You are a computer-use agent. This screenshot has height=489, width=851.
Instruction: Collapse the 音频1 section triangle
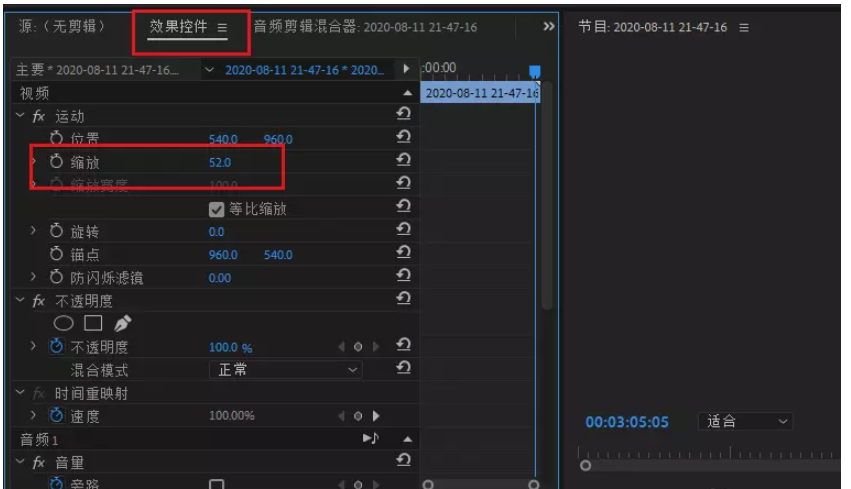tap(408, 439)
